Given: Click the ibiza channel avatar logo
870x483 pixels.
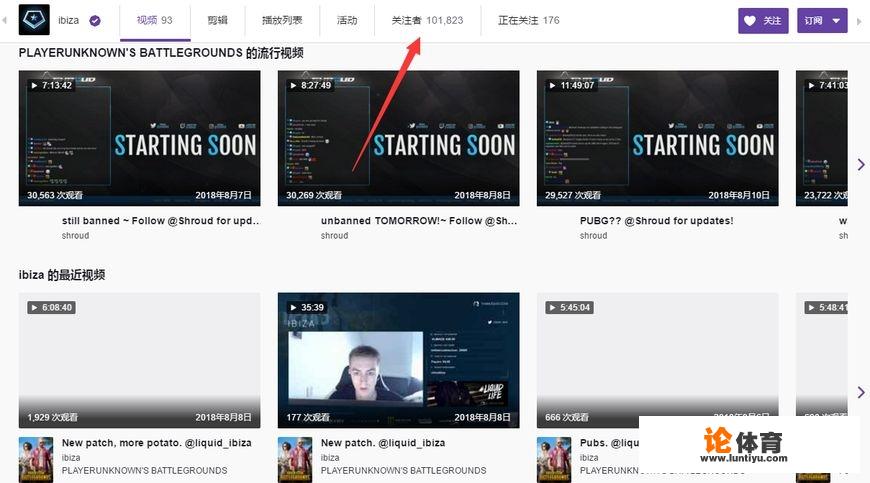Looking at the screenshot, I should tap(34, 20).
